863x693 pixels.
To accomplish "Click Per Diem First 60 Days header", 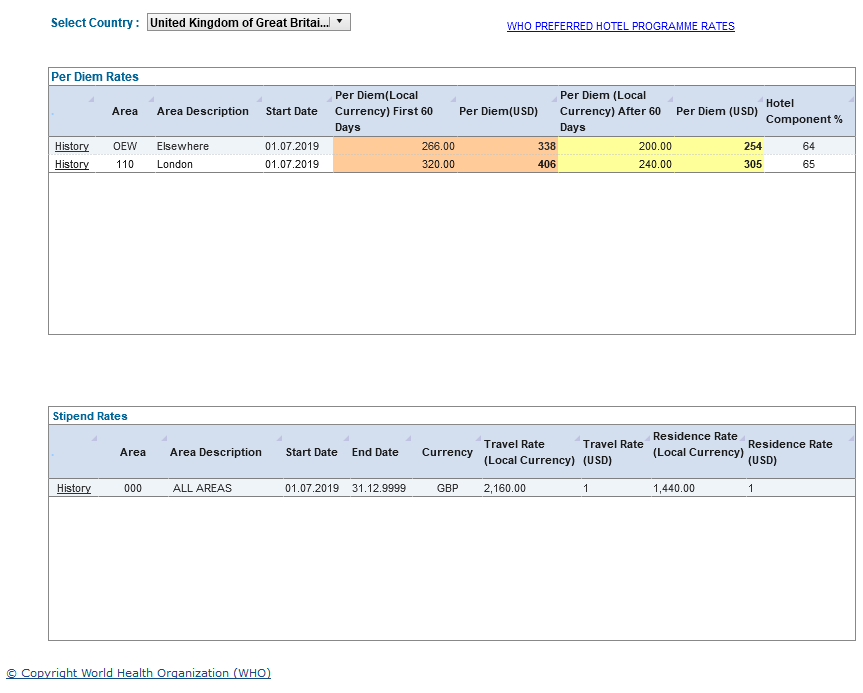I will 384,111.
